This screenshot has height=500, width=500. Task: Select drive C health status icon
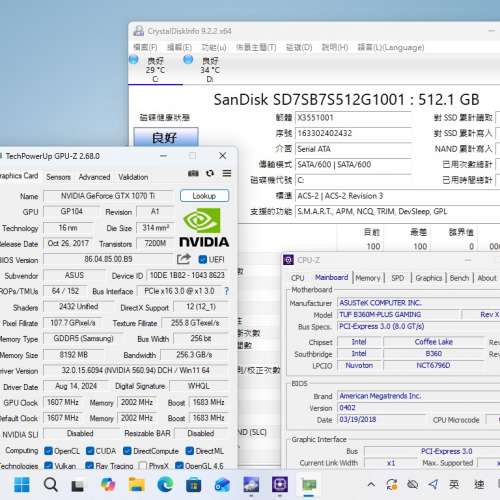134,60
